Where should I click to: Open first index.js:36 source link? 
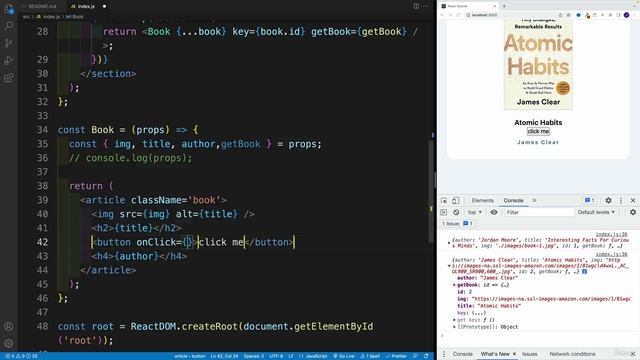point(611,234)
